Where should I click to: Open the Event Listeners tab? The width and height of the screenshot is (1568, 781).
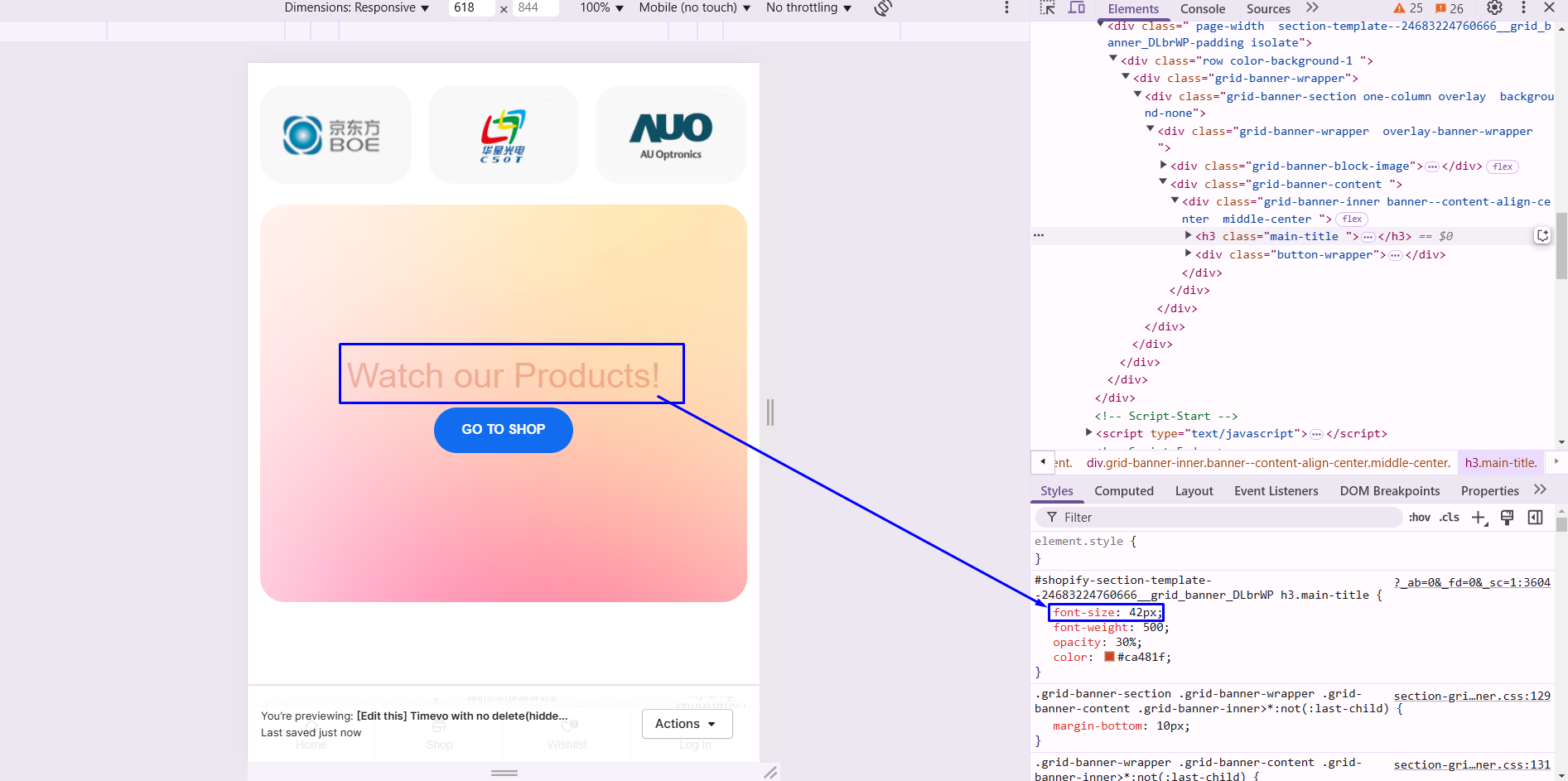click(1276, 491)
